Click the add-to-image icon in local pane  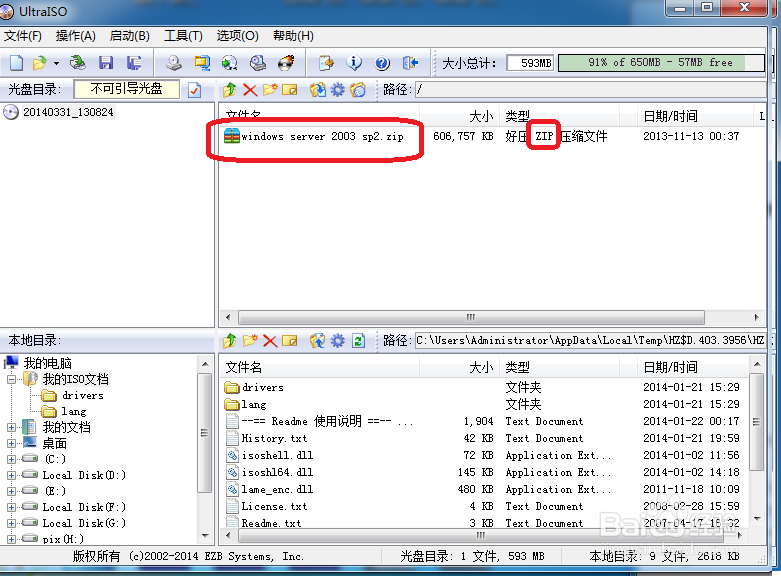(x=318, y=341)
